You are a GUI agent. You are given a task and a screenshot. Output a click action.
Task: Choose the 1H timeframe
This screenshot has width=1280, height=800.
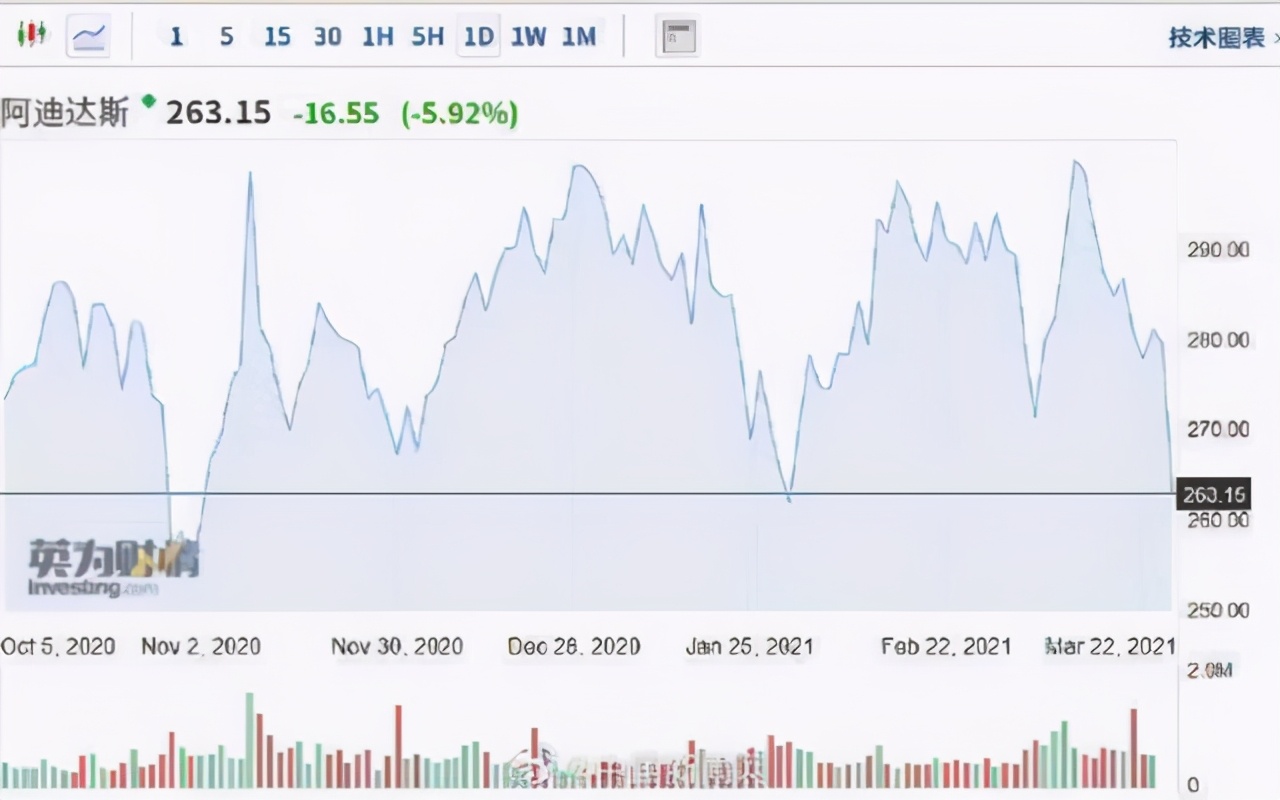coord(377,37)
